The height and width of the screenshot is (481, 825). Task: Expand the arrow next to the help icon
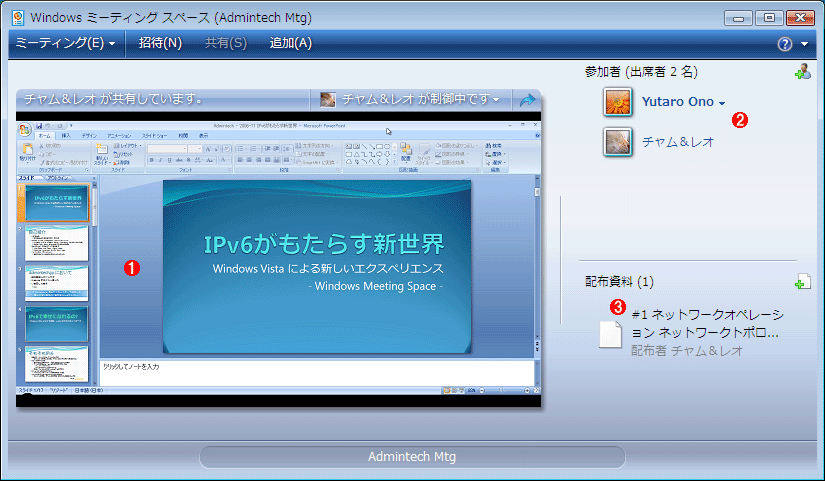click(804, 44)
